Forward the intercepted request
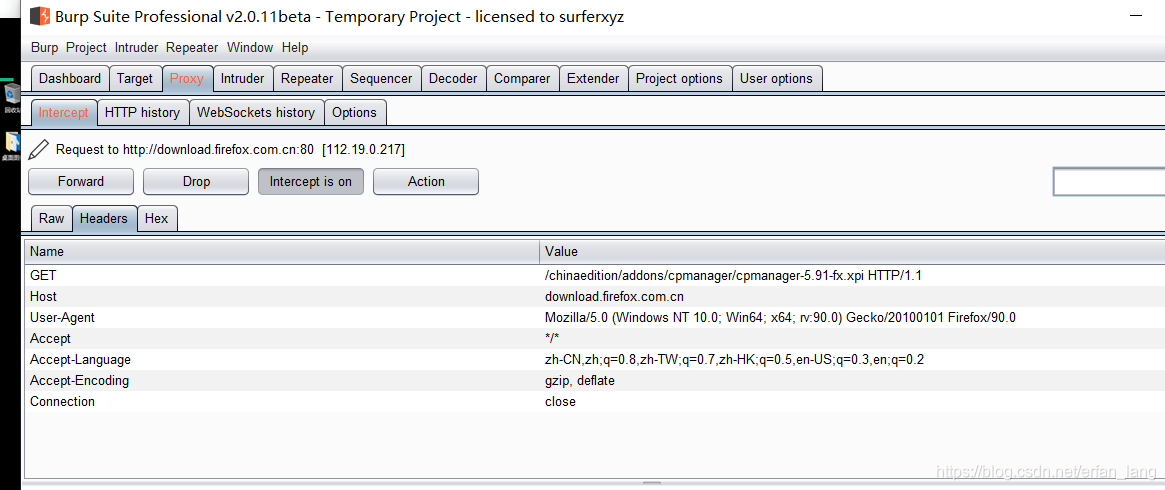This screenshot has width=1165, height=490. 81,182
